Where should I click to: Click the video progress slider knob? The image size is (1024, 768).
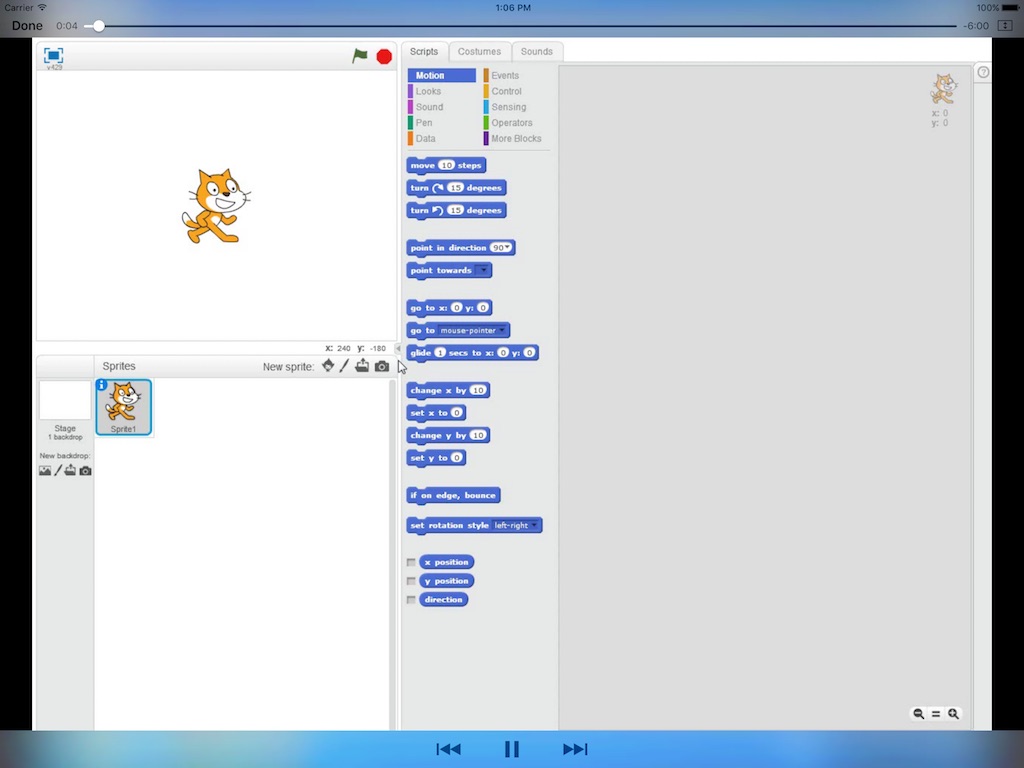click(x=98, y=26)
